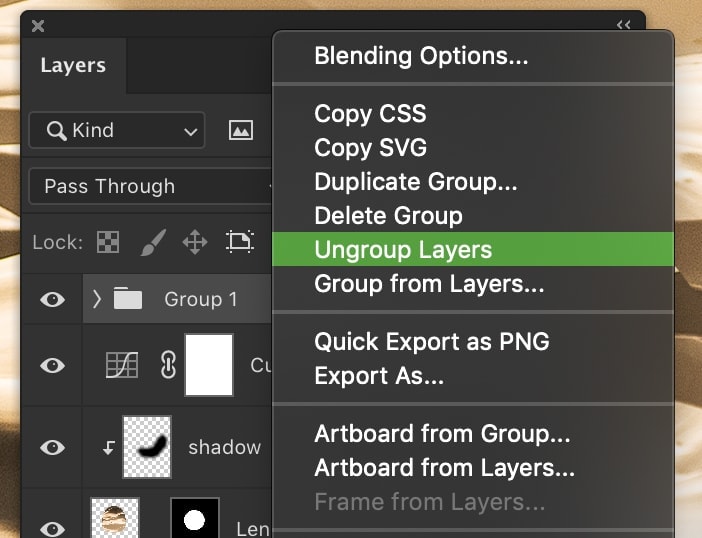
Task: Click prevent artboard auto-nesting lock icon
Action: pyautogui.click(x=240, y=242)
